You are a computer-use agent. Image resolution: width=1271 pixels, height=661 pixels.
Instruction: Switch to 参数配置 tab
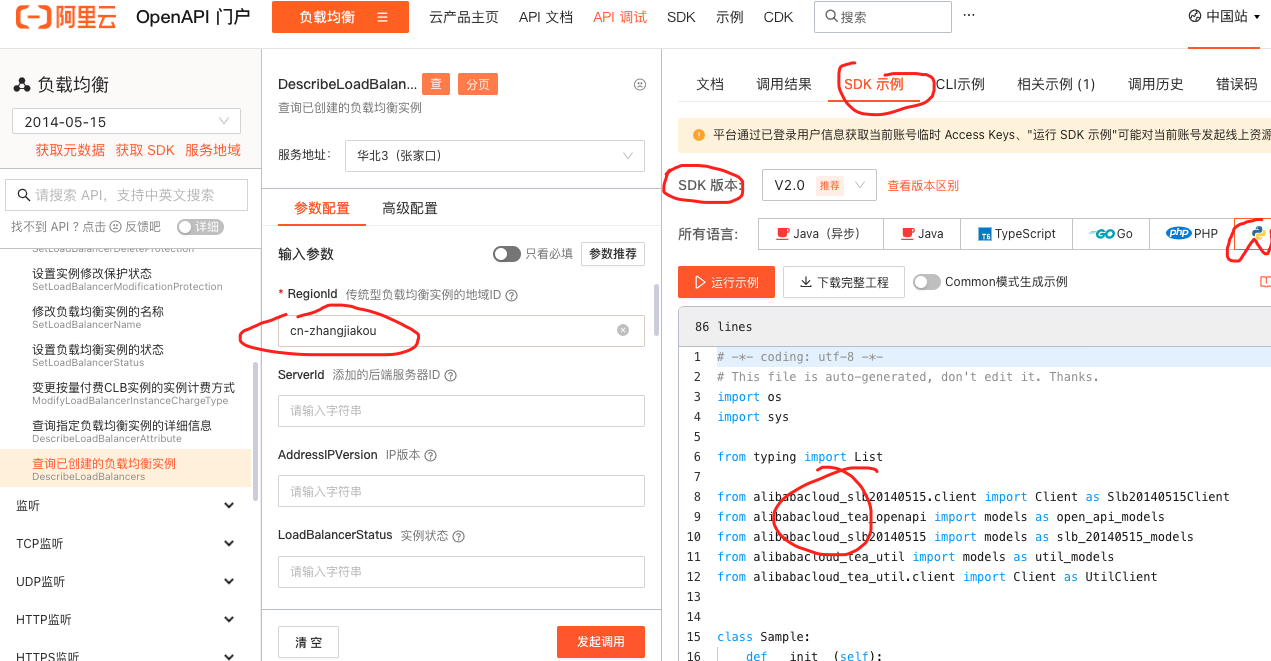pyautogui.click(x=322, y=208)
